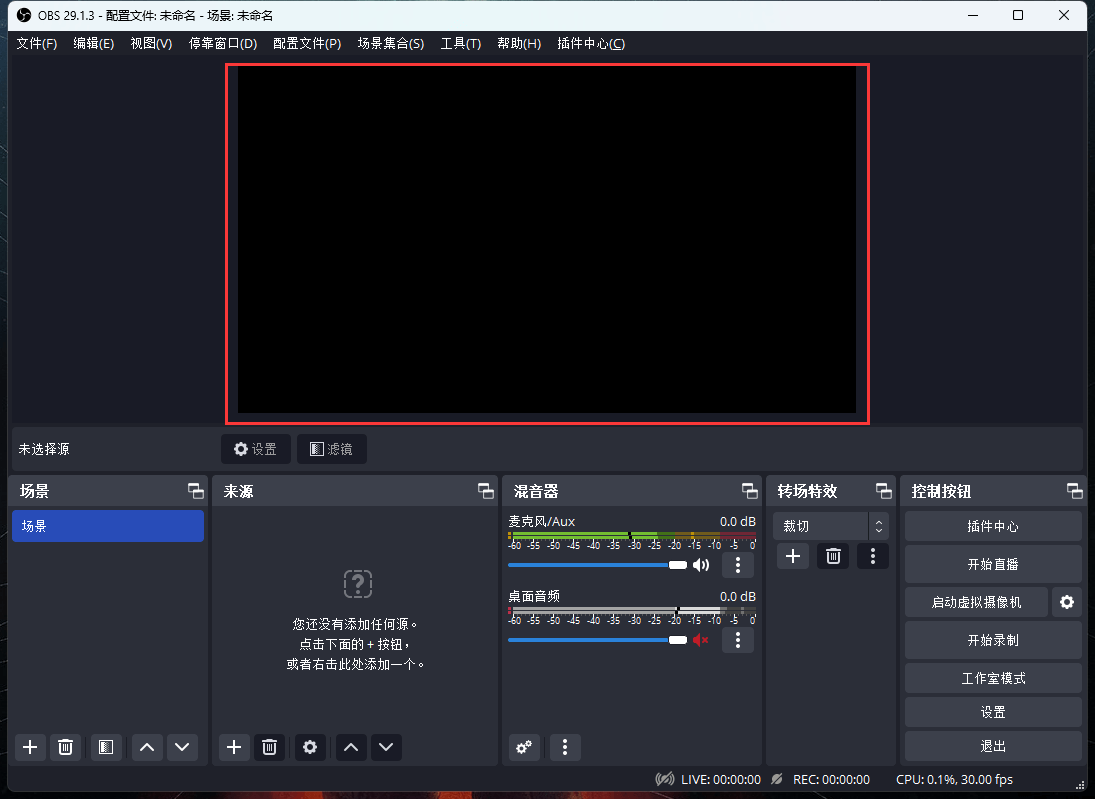Toggle 工作室模式 button

click(x=993, y=678)
